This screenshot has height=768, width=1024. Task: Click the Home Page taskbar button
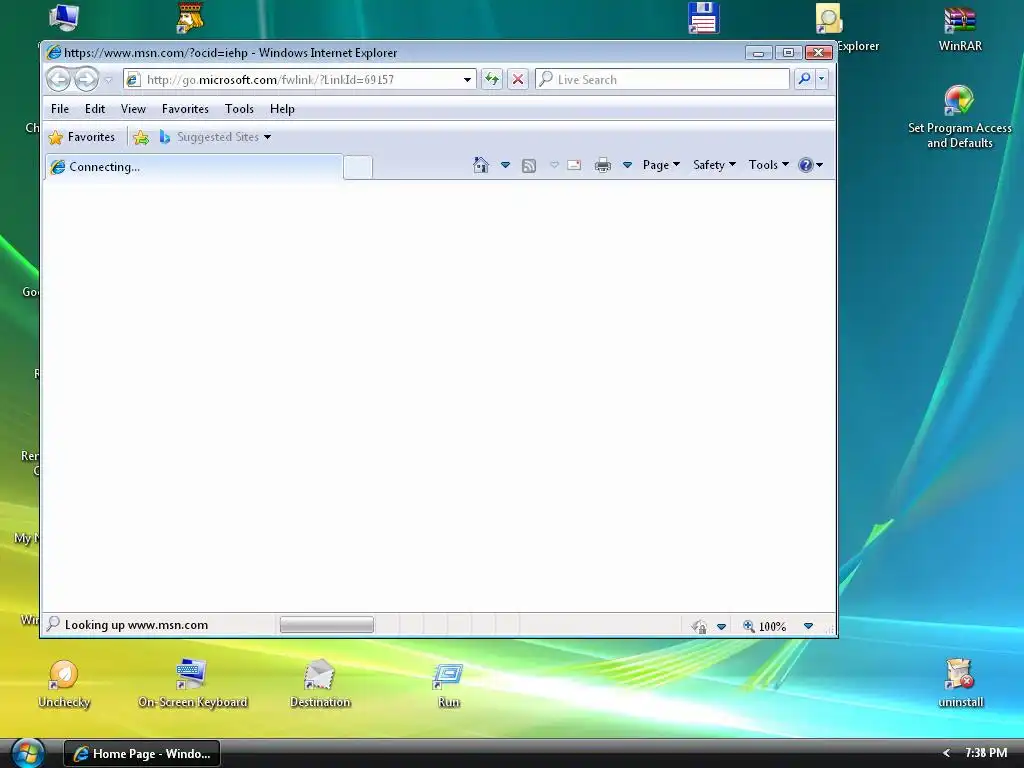[142, 754]
